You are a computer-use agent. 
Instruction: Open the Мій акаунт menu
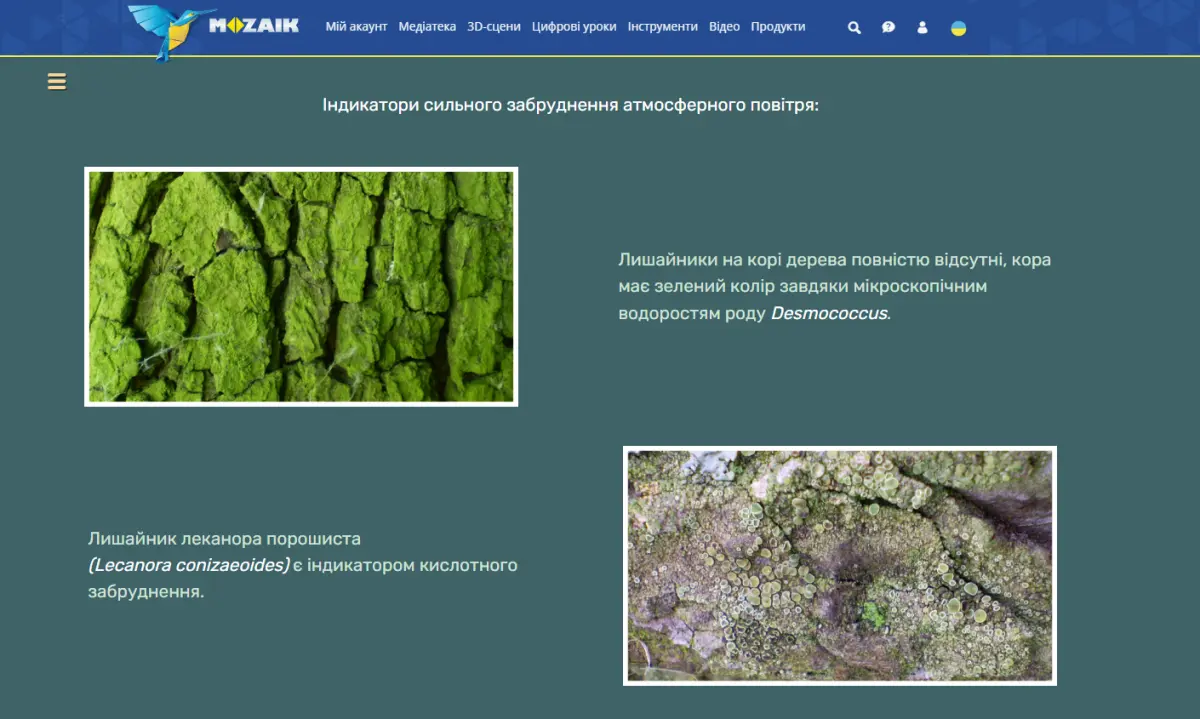point(356,27)
